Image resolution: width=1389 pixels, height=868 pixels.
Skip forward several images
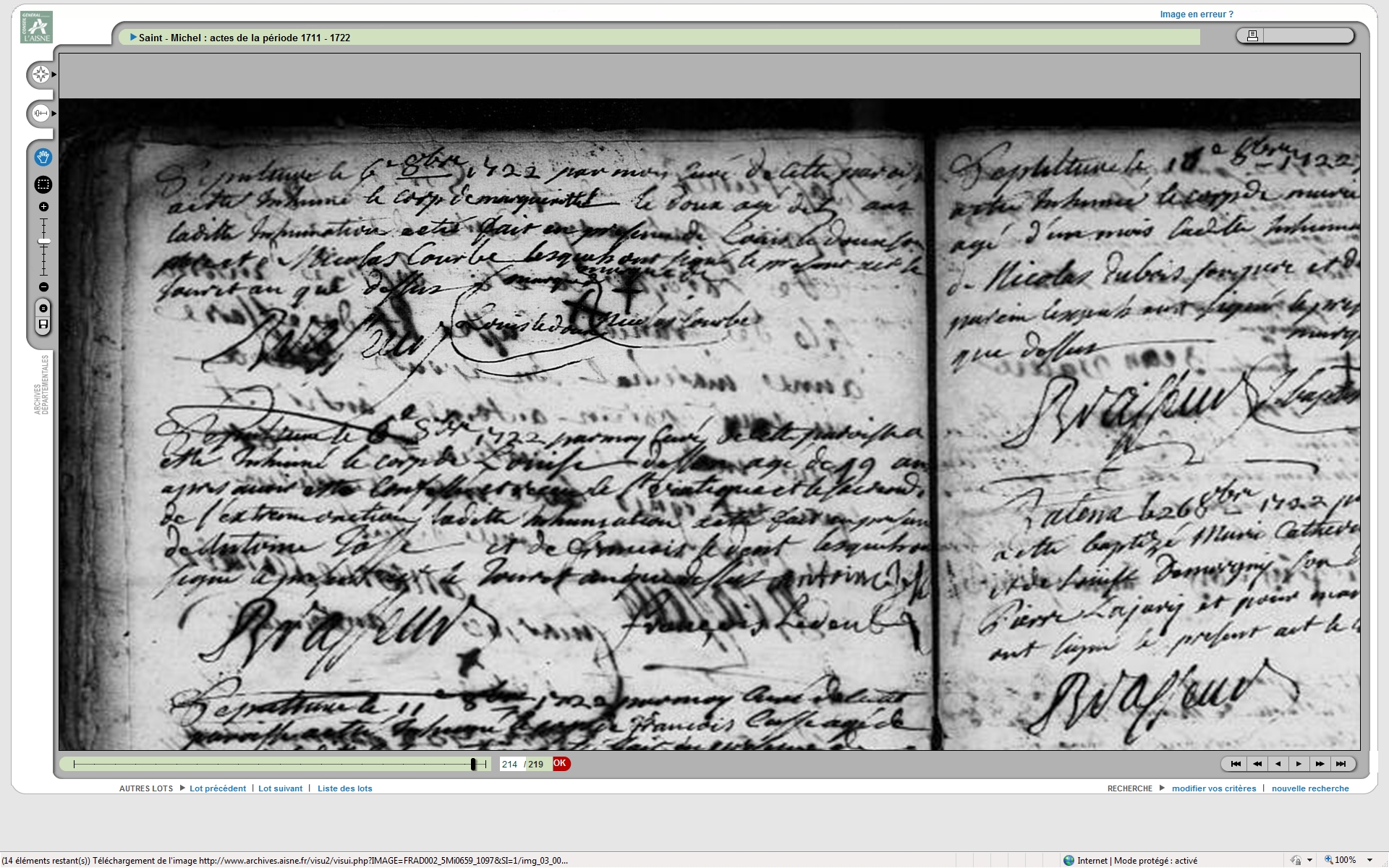point(1320,764)
